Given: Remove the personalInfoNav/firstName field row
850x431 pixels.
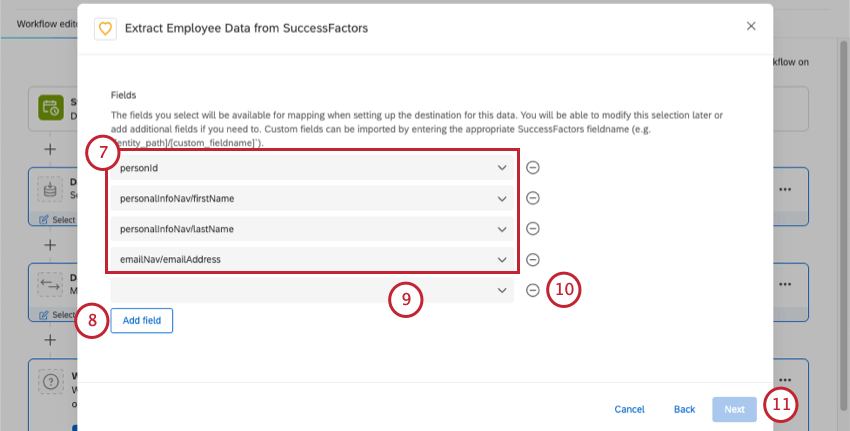Looking at the screenshot, I should click(x=533, y=198).
